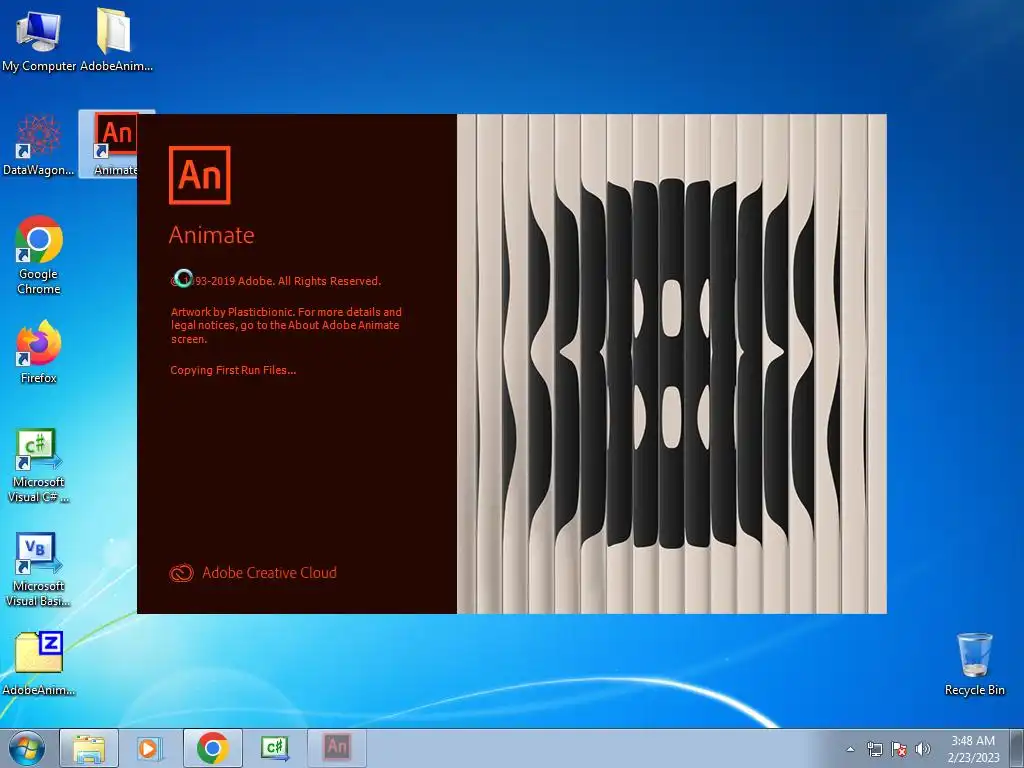
Task: Launch the DataWagon desktop shortcut
Action: (x=39, y=144)
